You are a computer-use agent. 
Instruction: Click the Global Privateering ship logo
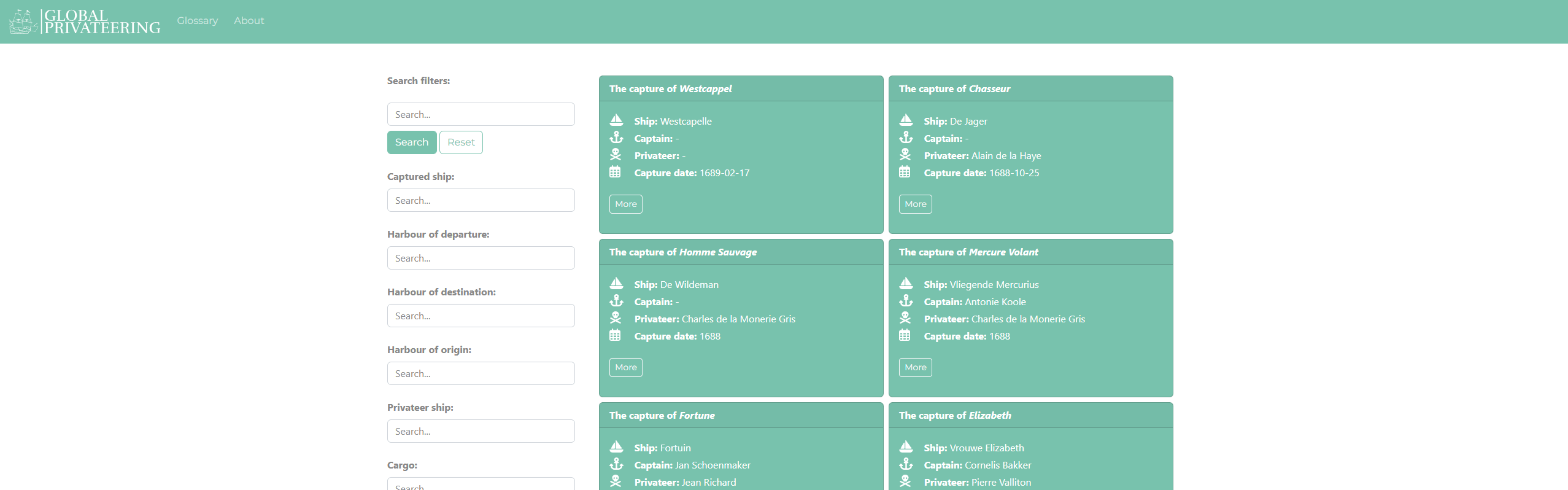point(23,21)
